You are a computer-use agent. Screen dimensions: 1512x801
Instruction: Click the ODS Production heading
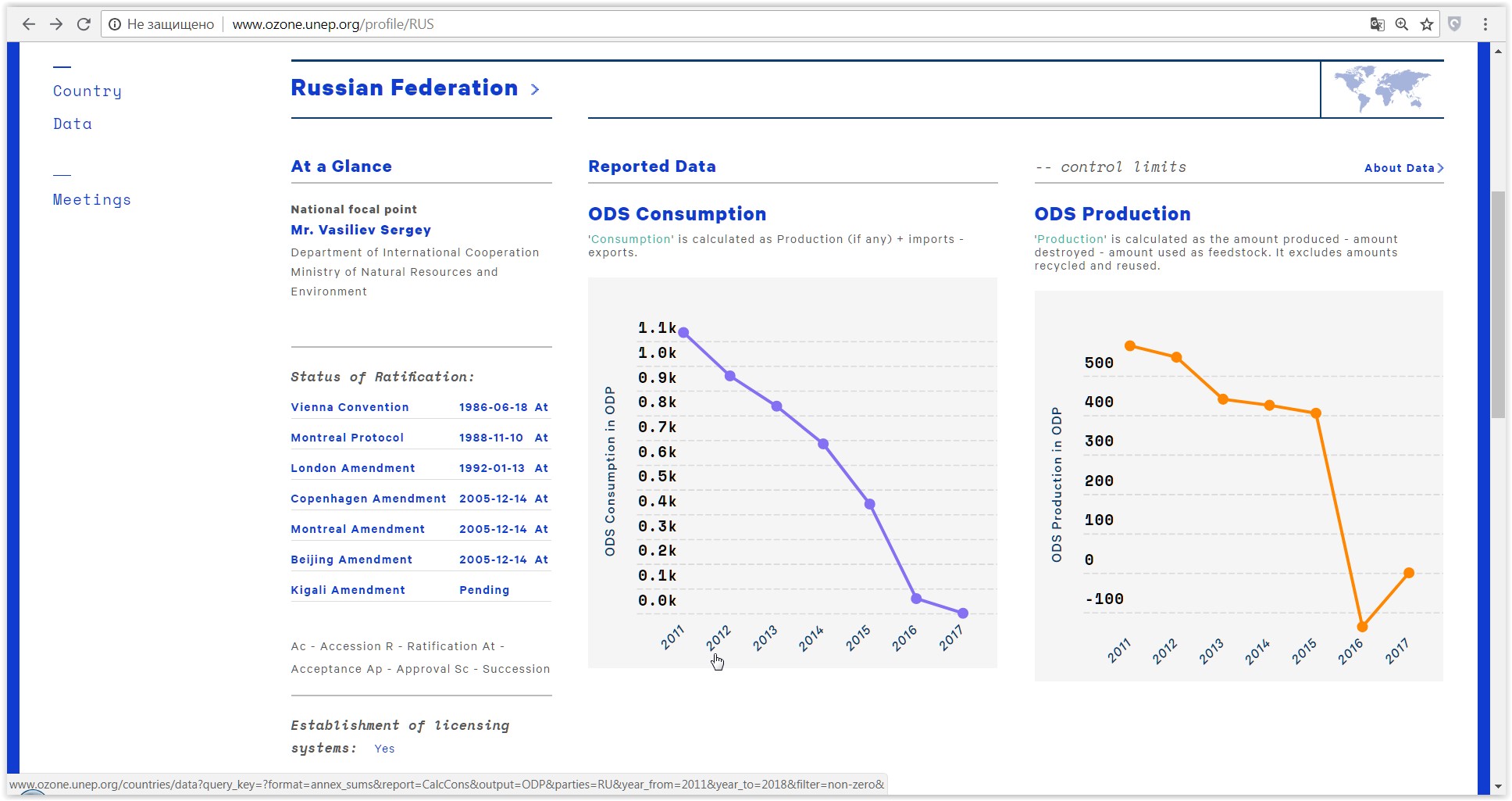tap(1113, 214)
